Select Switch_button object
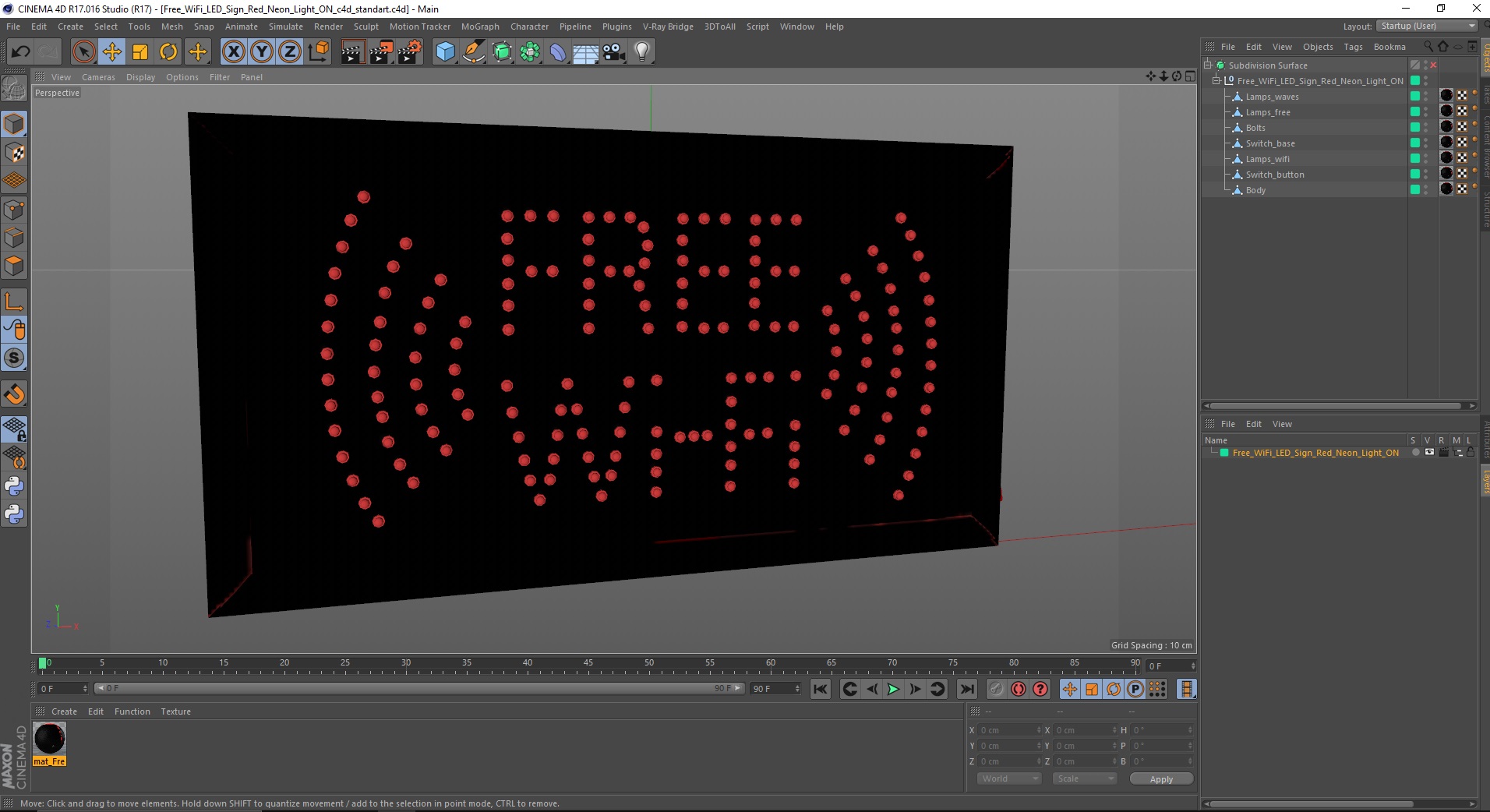The width and height of the screenshot is (1490, 812). (1275, 175)
